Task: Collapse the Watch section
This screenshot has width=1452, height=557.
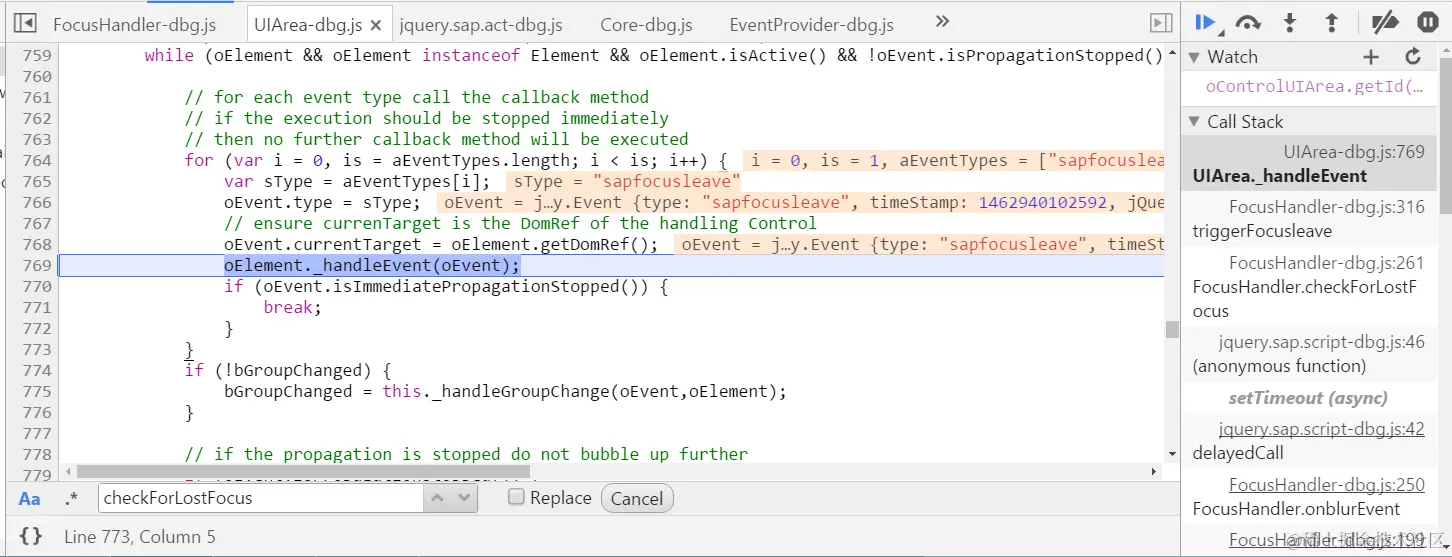Action: click(1194, 57)
